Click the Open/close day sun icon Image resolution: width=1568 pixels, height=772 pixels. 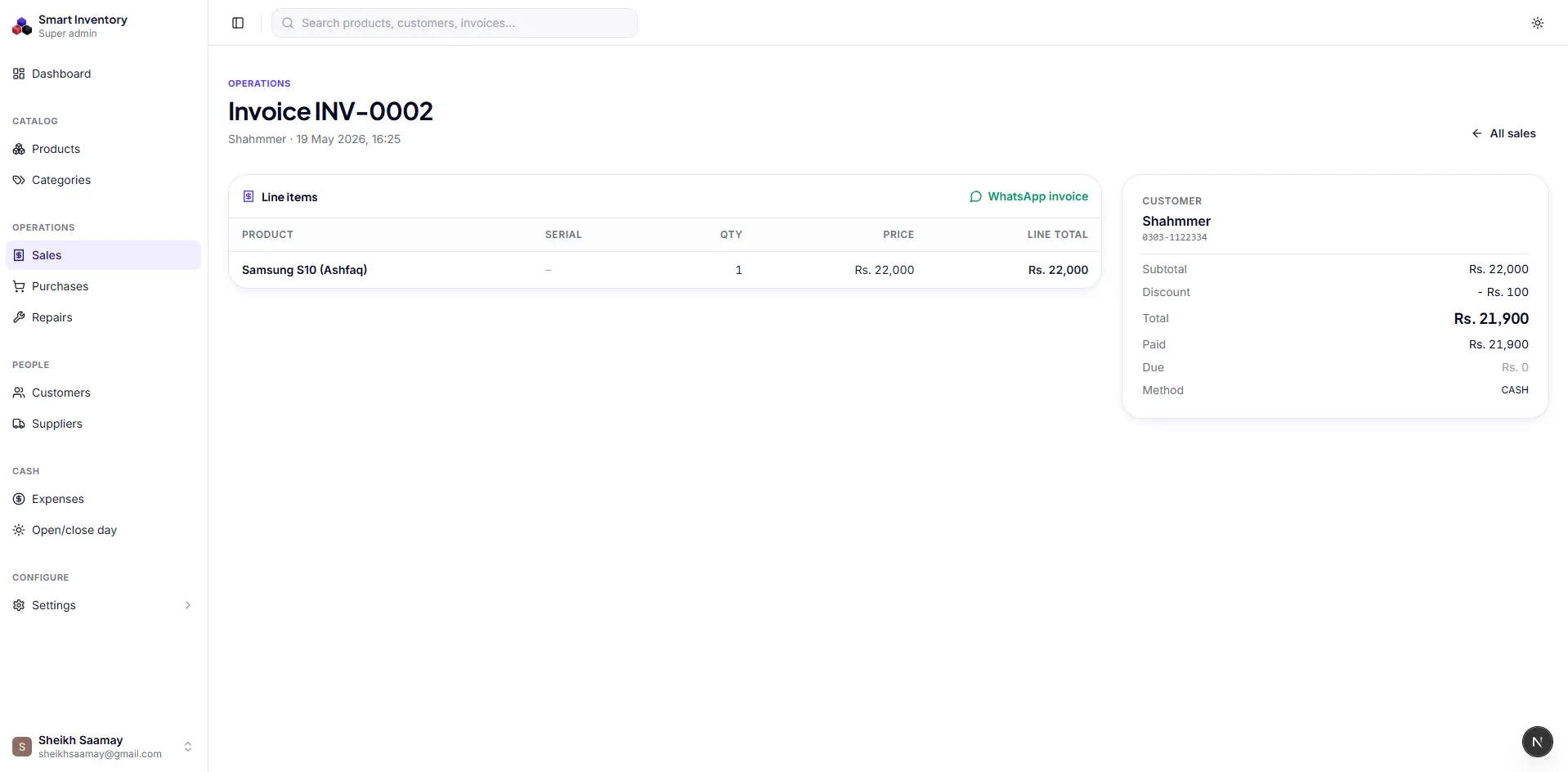19,530
